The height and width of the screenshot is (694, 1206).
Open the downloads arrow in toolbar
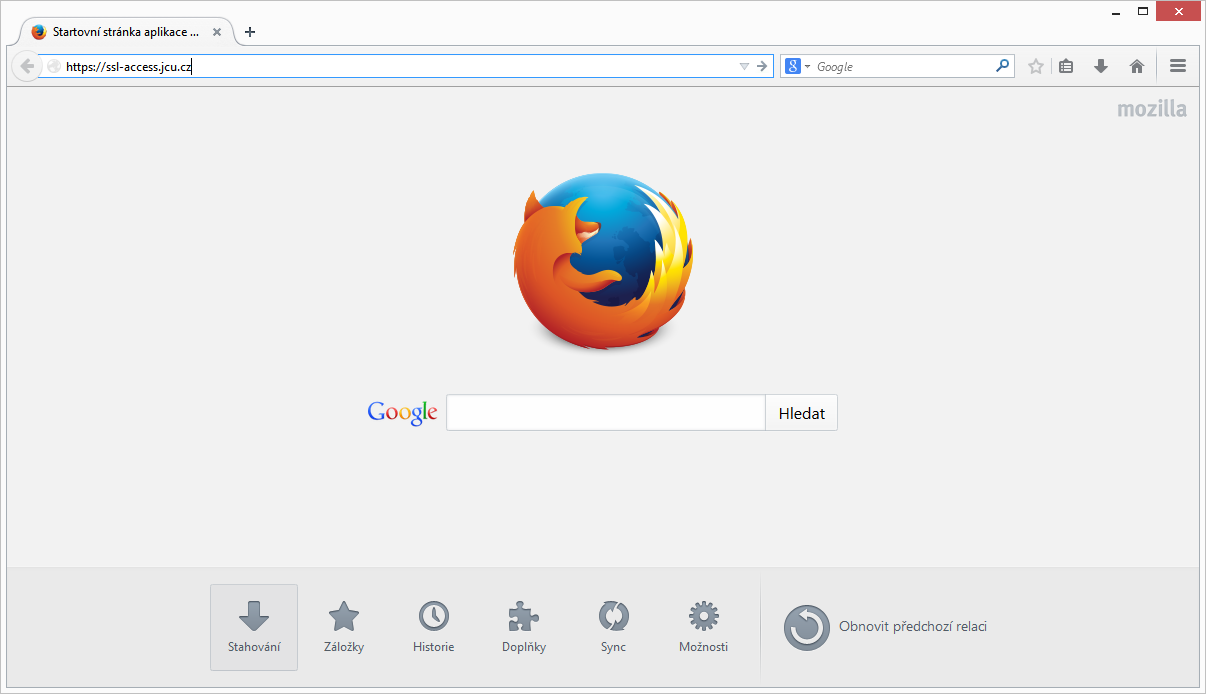pyautogui.click(x=1101, y=66)
